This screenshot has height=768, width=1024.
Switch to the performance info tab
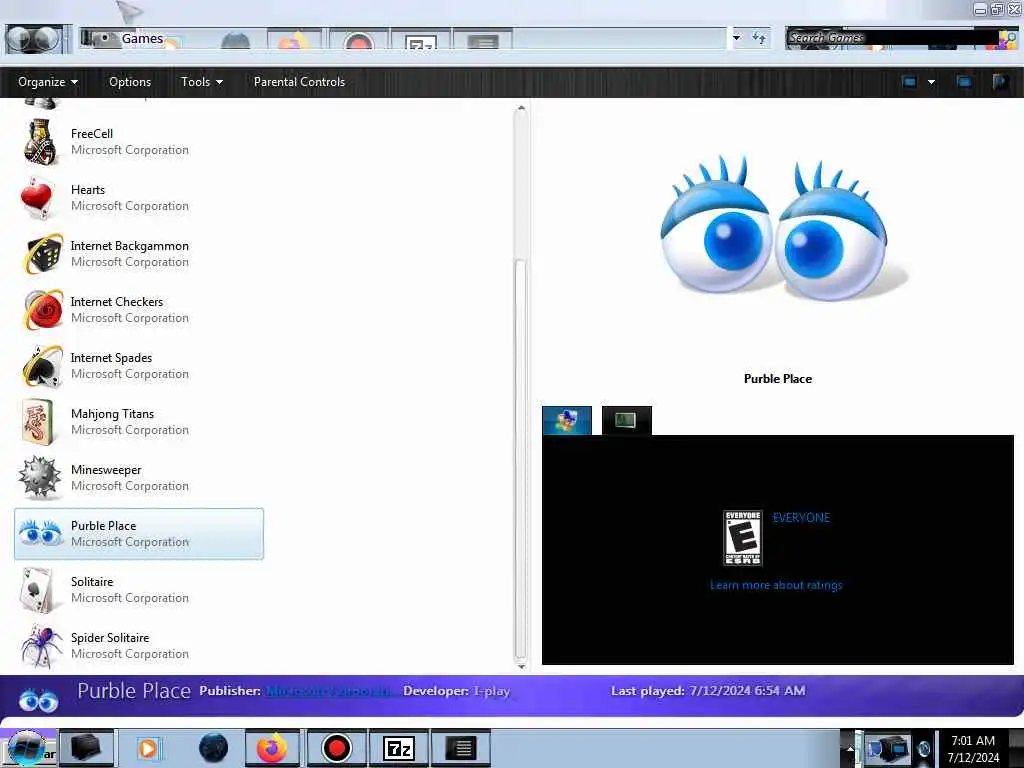click(x=626, y=421)
